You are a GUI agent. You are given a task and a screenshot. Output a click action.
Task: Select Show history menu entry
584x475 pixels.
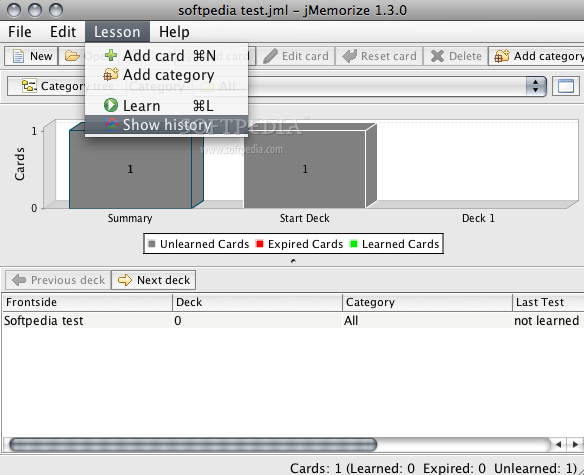pos(166,125)
